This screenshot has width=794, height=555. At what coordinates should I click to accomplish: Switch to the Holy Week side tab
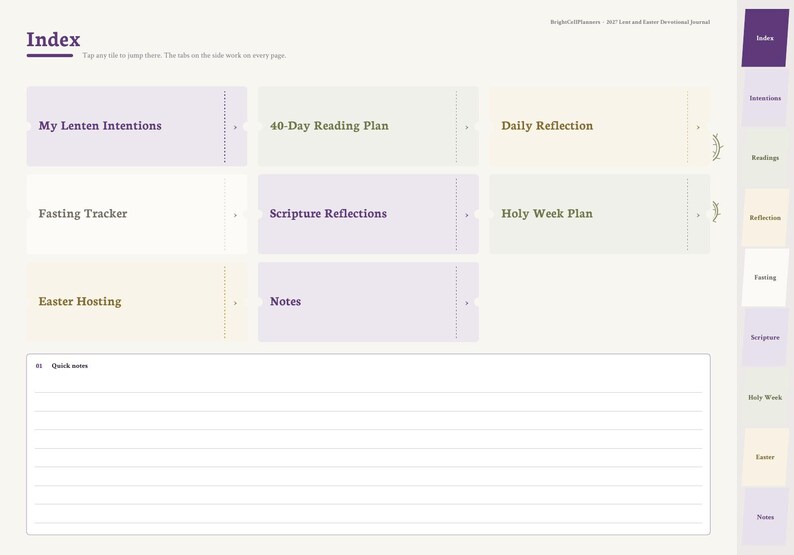point(765,398)
